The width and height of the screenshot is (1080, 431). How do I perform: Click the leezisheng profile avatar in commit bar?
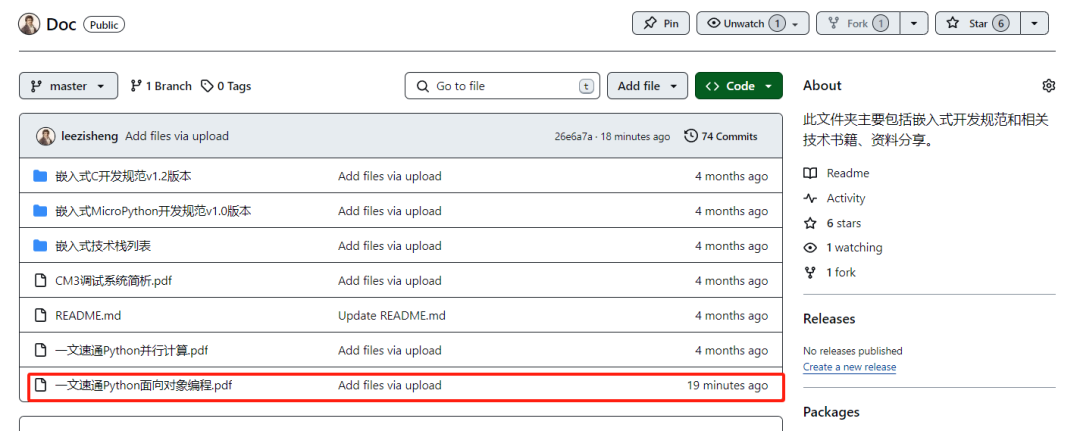click(x=46, y=137)
